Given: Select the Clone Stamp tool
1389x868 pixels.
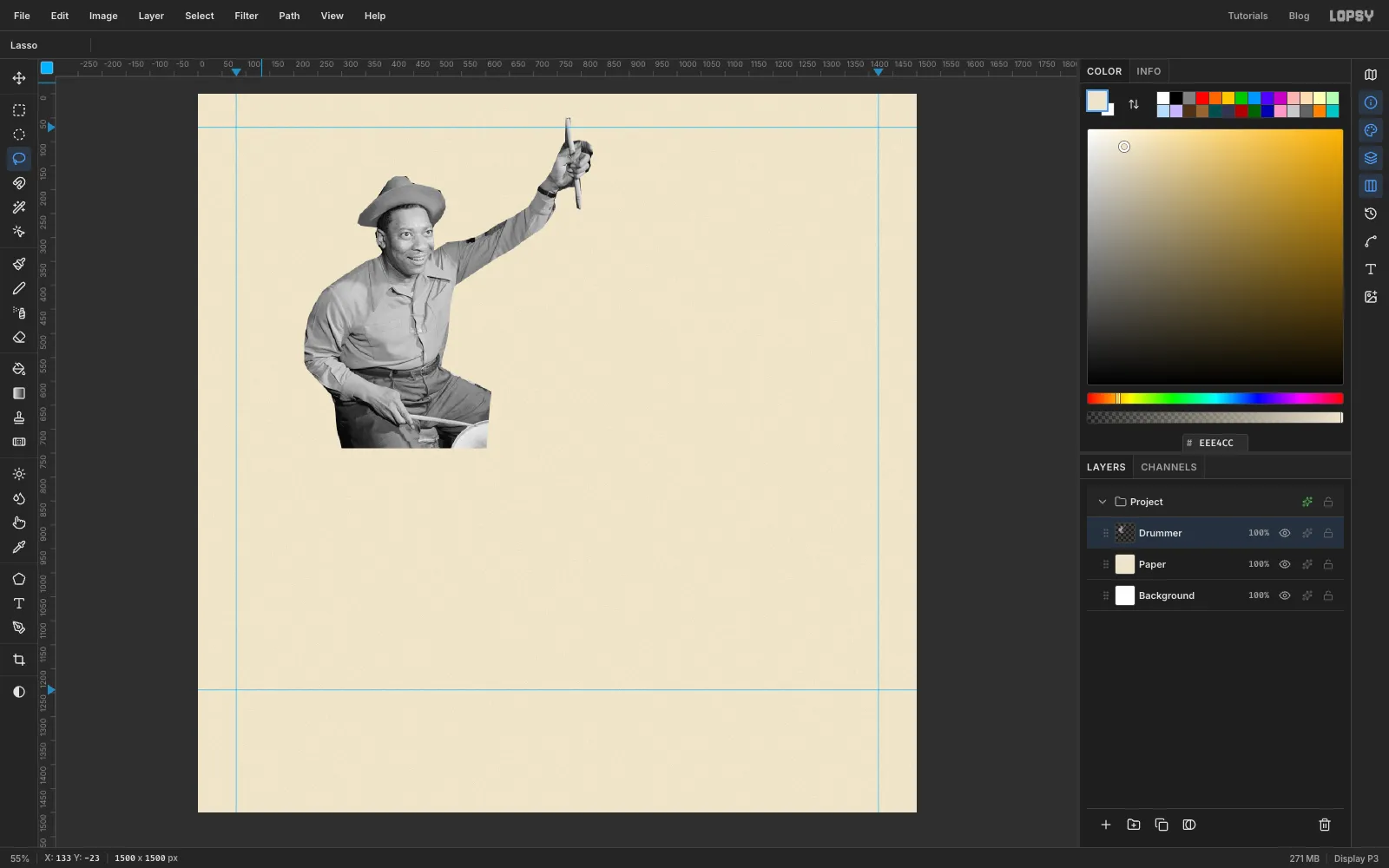Looking at the screenshot, I should pyautogui.click(x=19, y=418).
